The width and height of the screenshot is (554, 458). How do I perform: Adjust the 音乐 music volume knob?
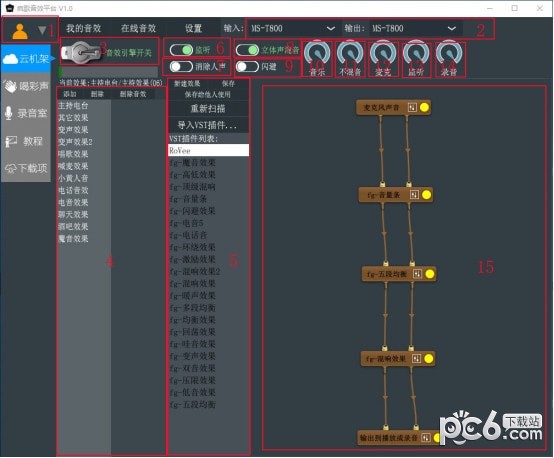[317, 53]
